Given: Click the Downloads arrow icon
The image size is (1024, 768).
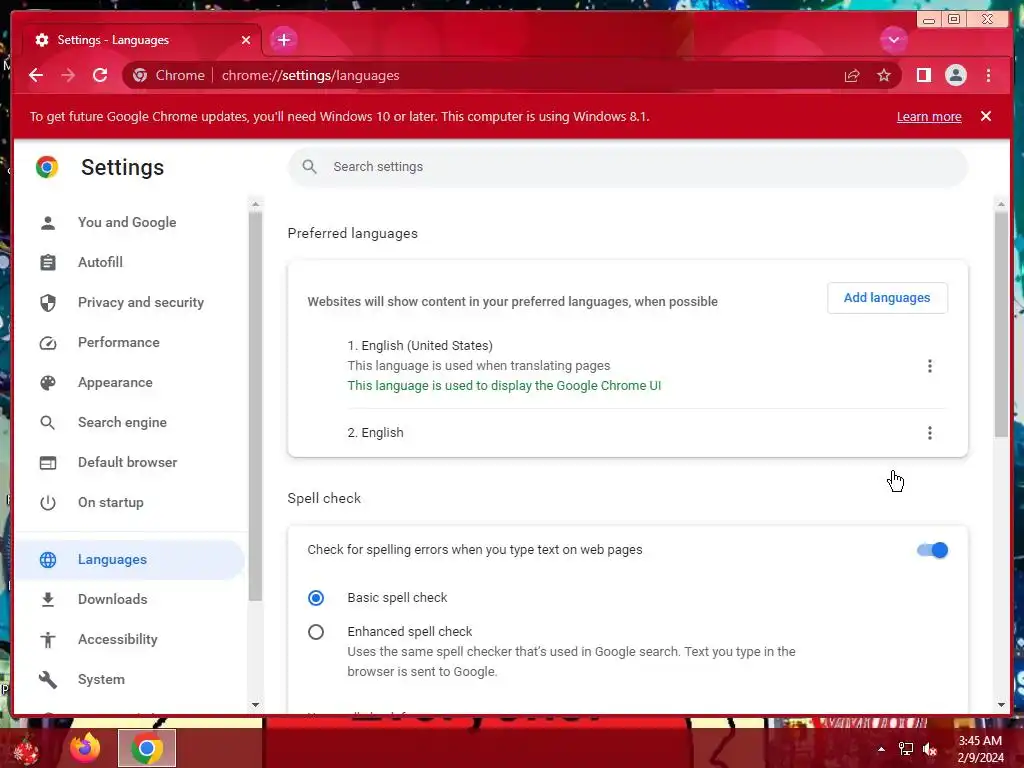Looking at the screenshot, I should 48,600.
